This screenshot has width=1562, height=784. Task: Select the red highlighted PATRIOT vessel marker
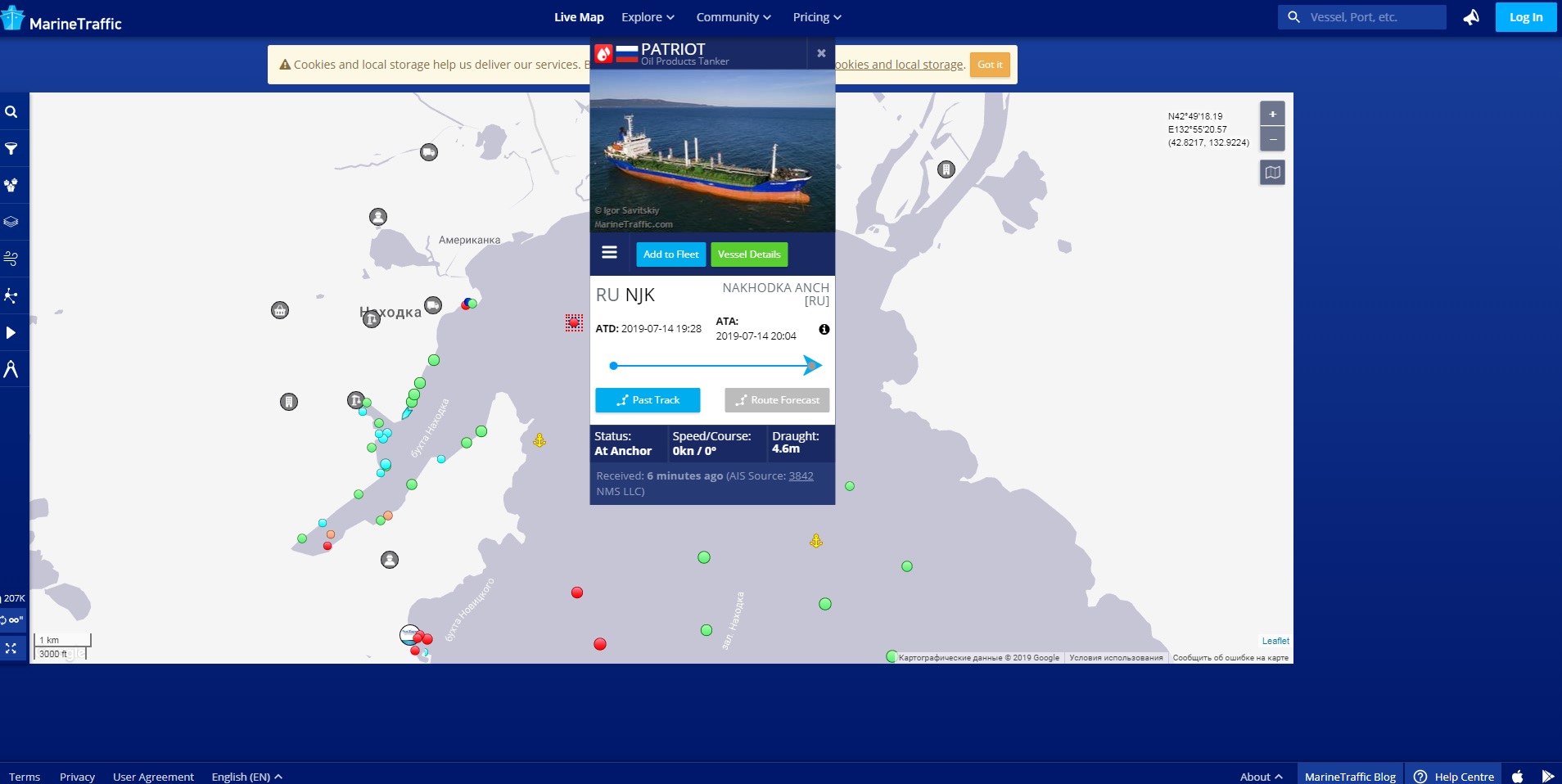click(574, 323)
